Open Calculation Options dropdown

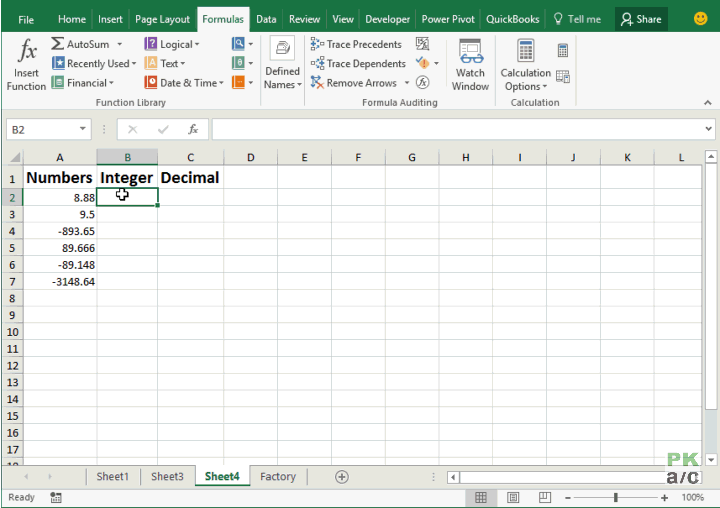[526, 65]
